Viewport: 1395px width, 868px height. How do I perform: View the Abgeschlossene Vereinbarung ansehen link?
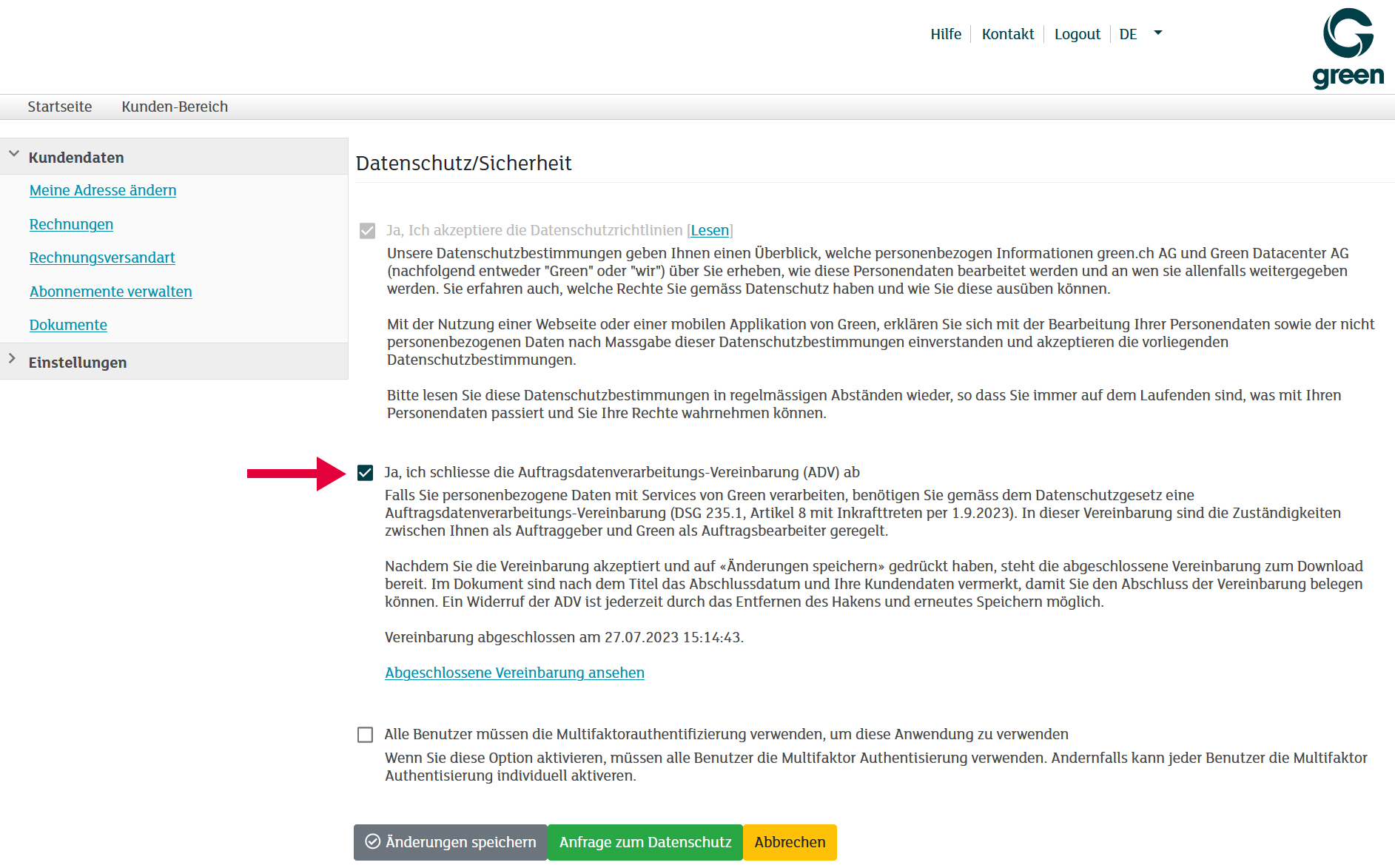514,673
